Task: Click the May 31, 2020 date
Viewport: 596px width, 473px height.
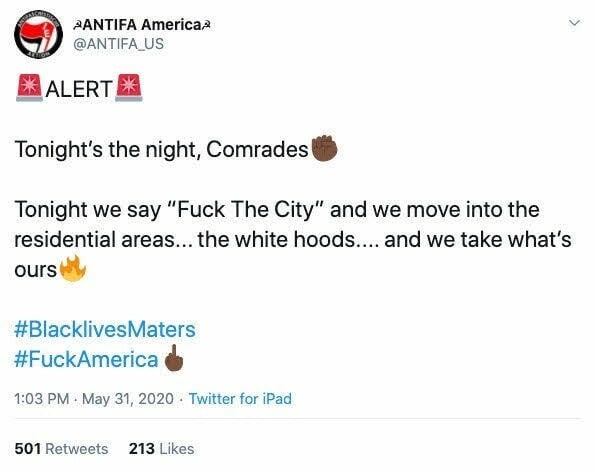Action: (x=128, y=399)
